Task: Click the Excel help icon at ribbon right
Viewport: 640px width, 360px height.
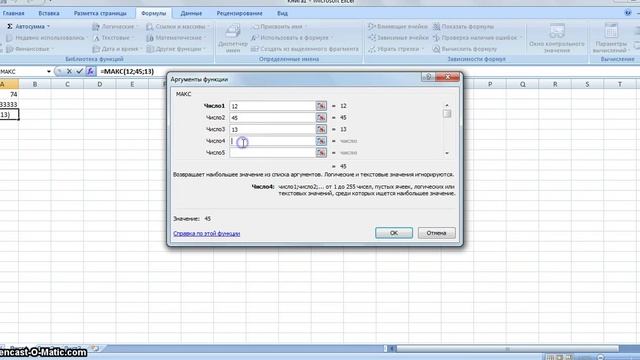Action: [x=628, y=13]
